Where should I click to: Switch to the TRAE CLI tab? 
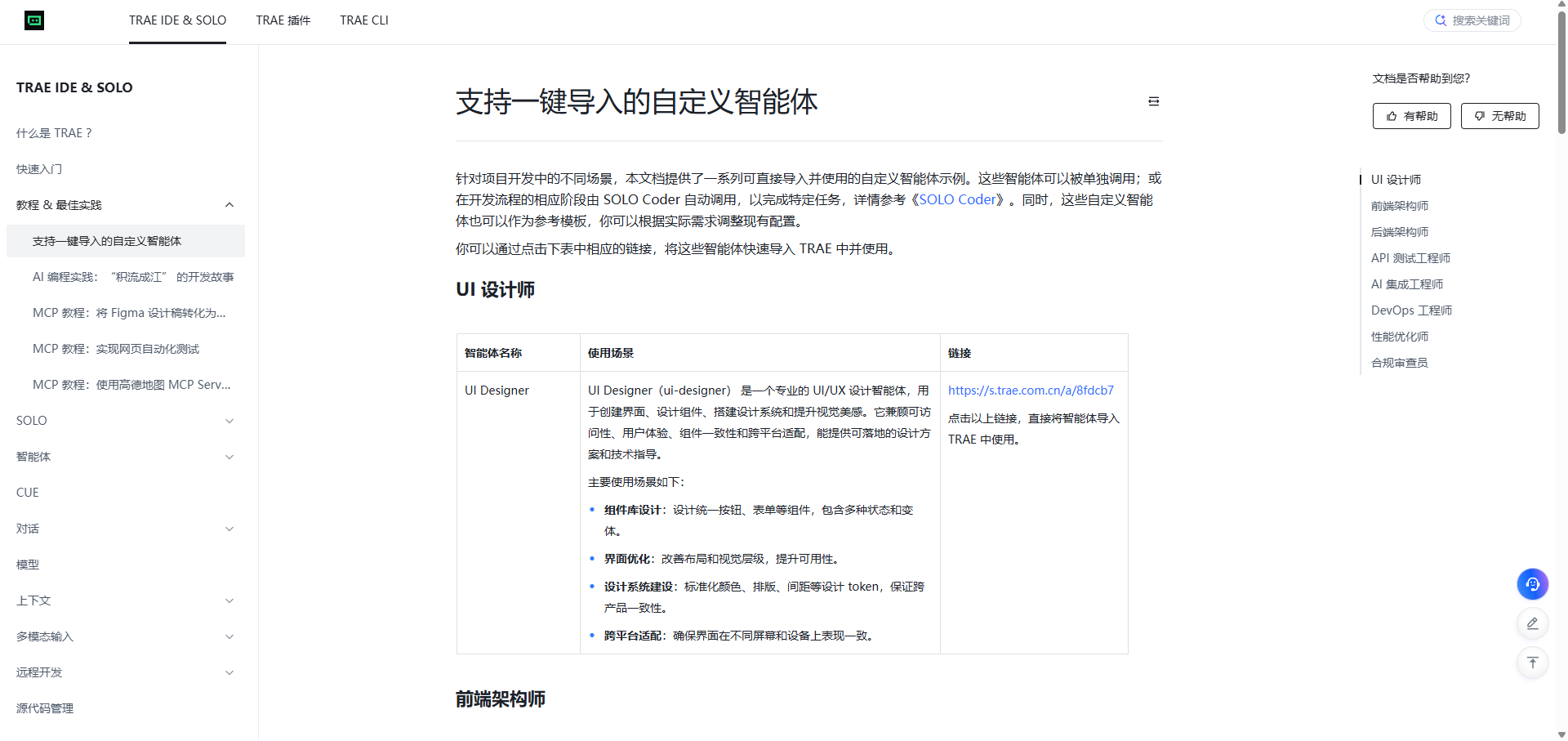364,20
